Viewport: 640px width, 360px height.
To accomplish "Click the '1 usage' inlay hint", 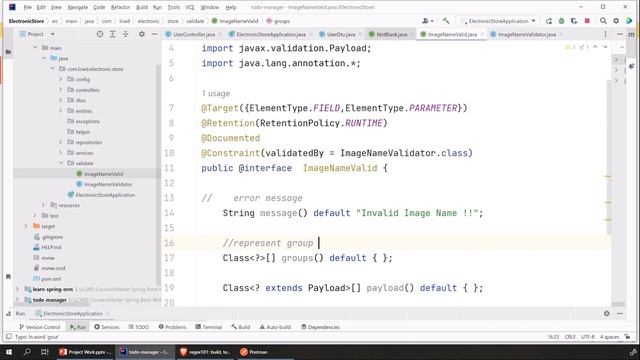I will pos(216,93).
